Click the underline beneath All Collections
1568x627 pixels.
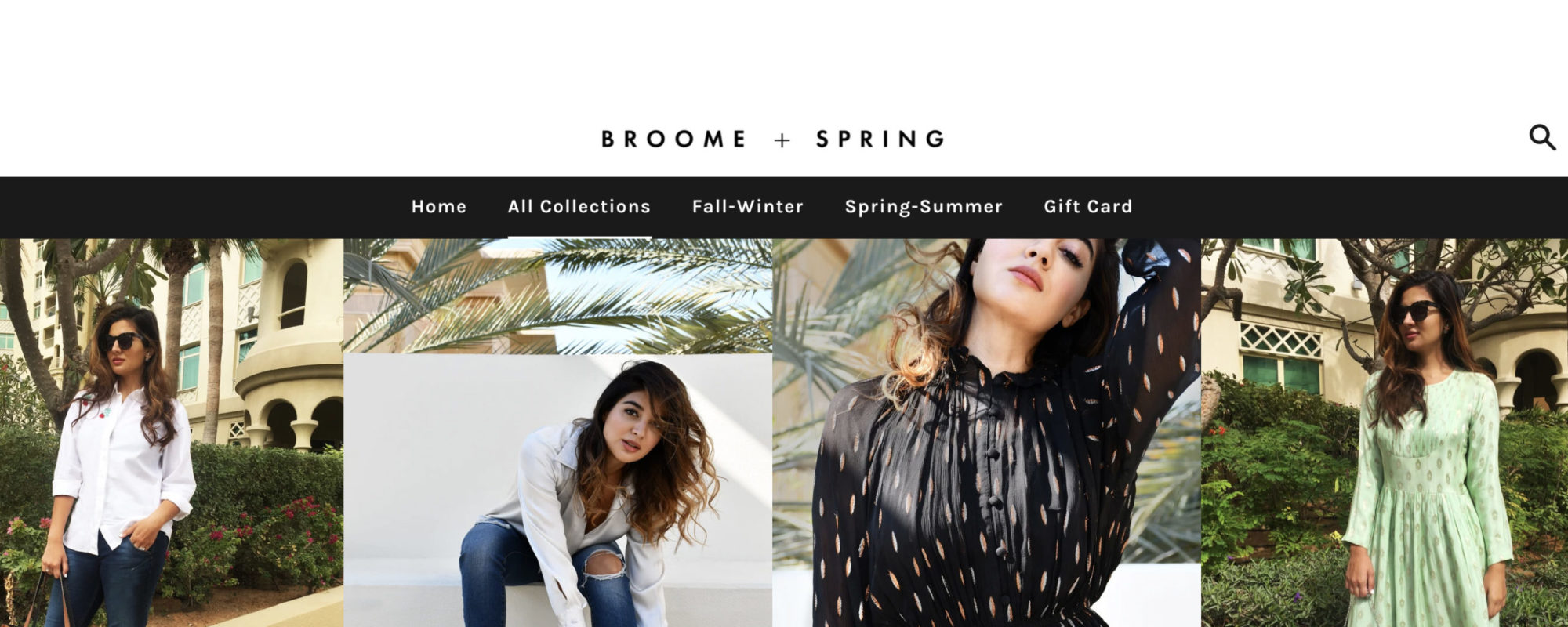tap(579, 236)
